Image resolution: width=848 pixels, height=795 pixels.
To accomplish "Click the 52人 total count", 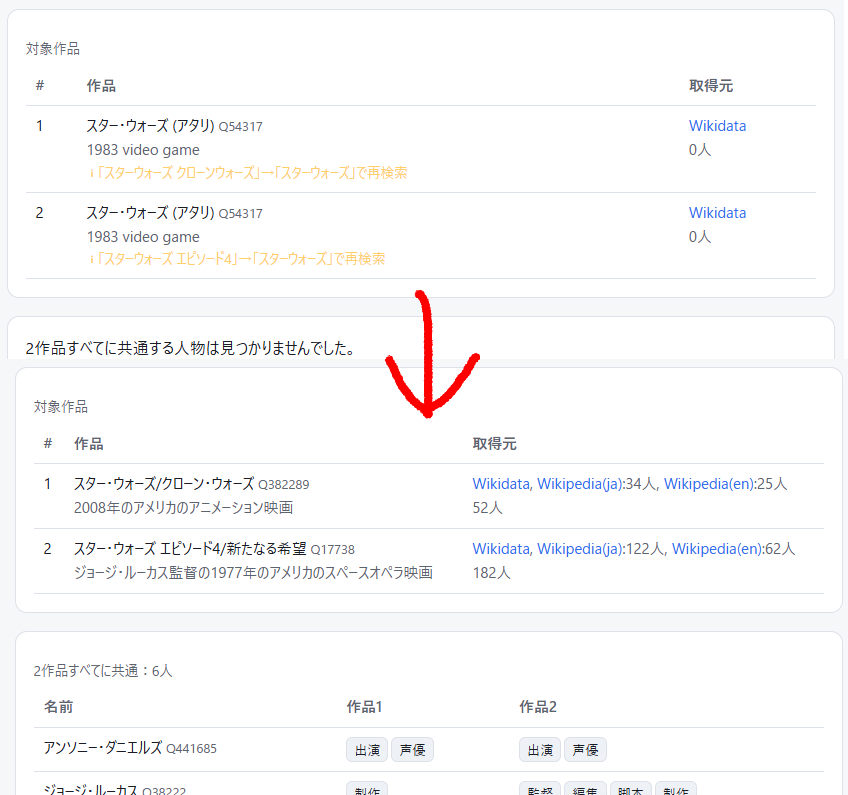I will point(487,508).
